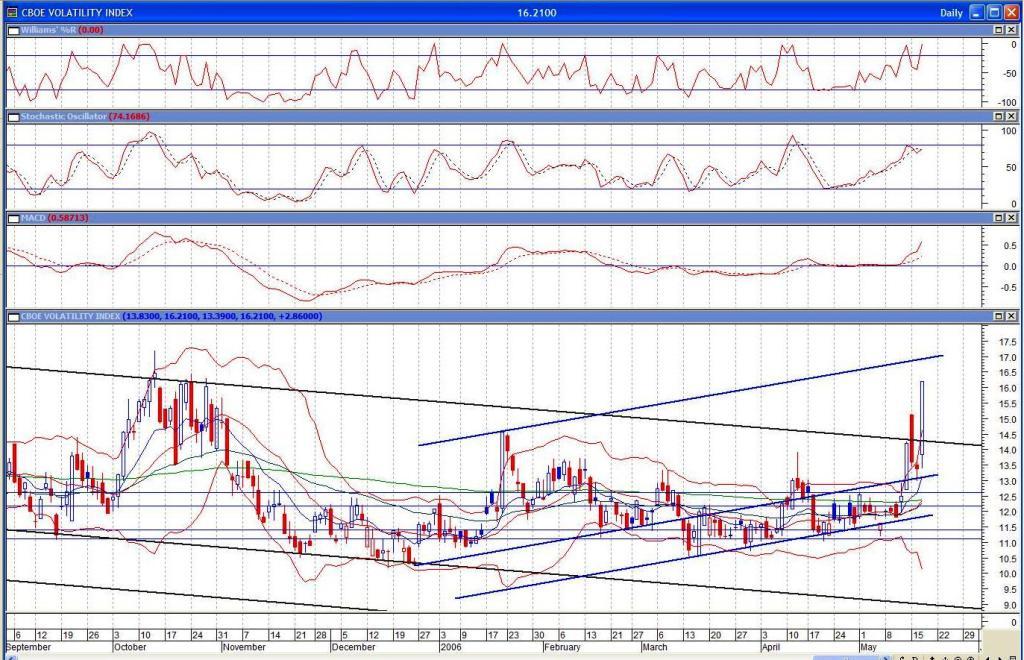This screenshot has height=660, width=1024.
Task: Click the February month label on date axis
Action: [x=562, y=648]
